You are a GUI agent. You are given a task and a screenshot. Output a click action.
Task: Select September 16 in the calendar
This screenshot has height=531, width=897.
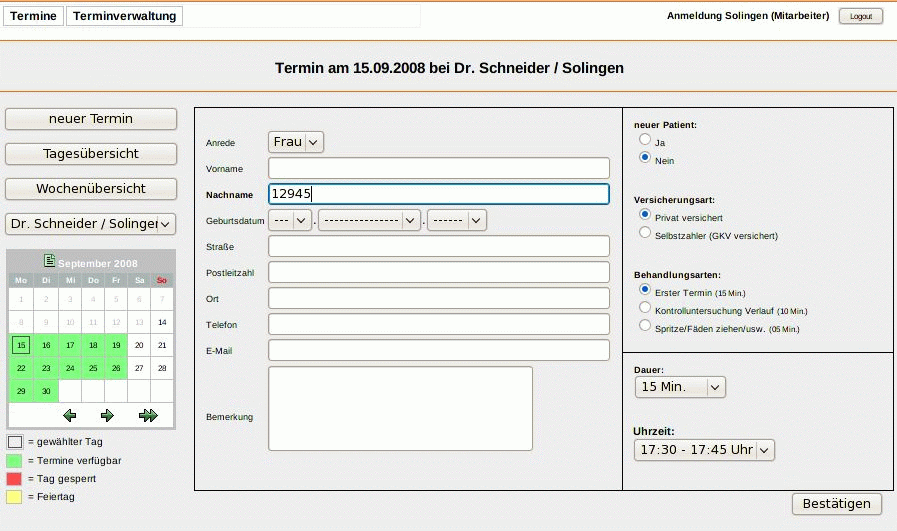click(x=45, y=345)
